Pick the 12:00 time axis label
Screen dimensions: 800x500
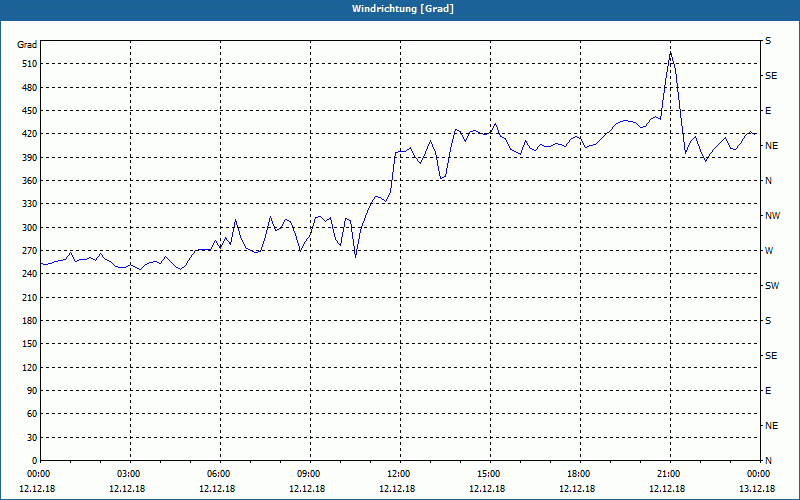(x=400, y=474)
